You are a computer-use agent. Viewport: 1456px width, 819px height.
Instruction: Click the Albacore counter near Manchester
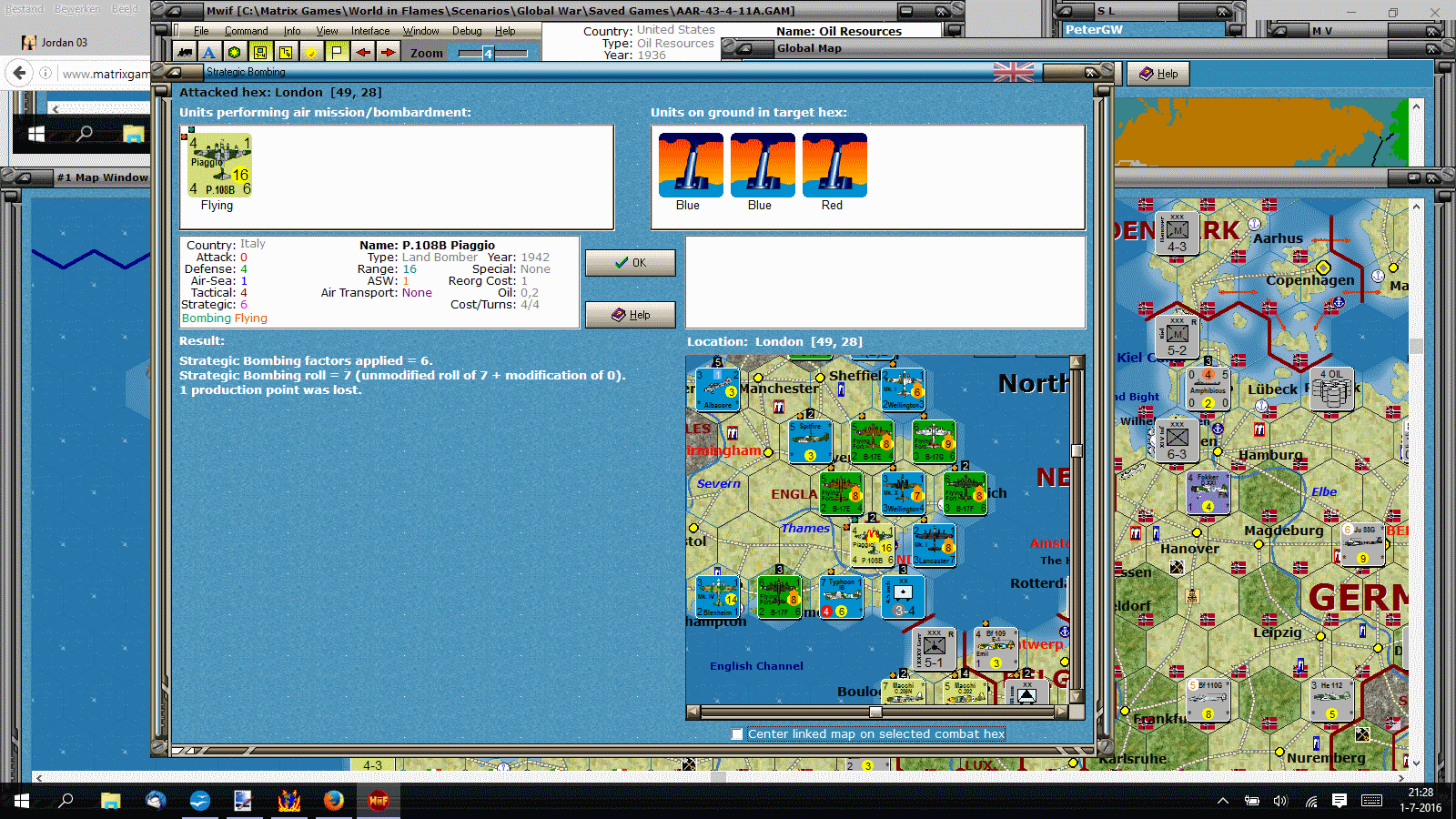click(x=717, y=389)
